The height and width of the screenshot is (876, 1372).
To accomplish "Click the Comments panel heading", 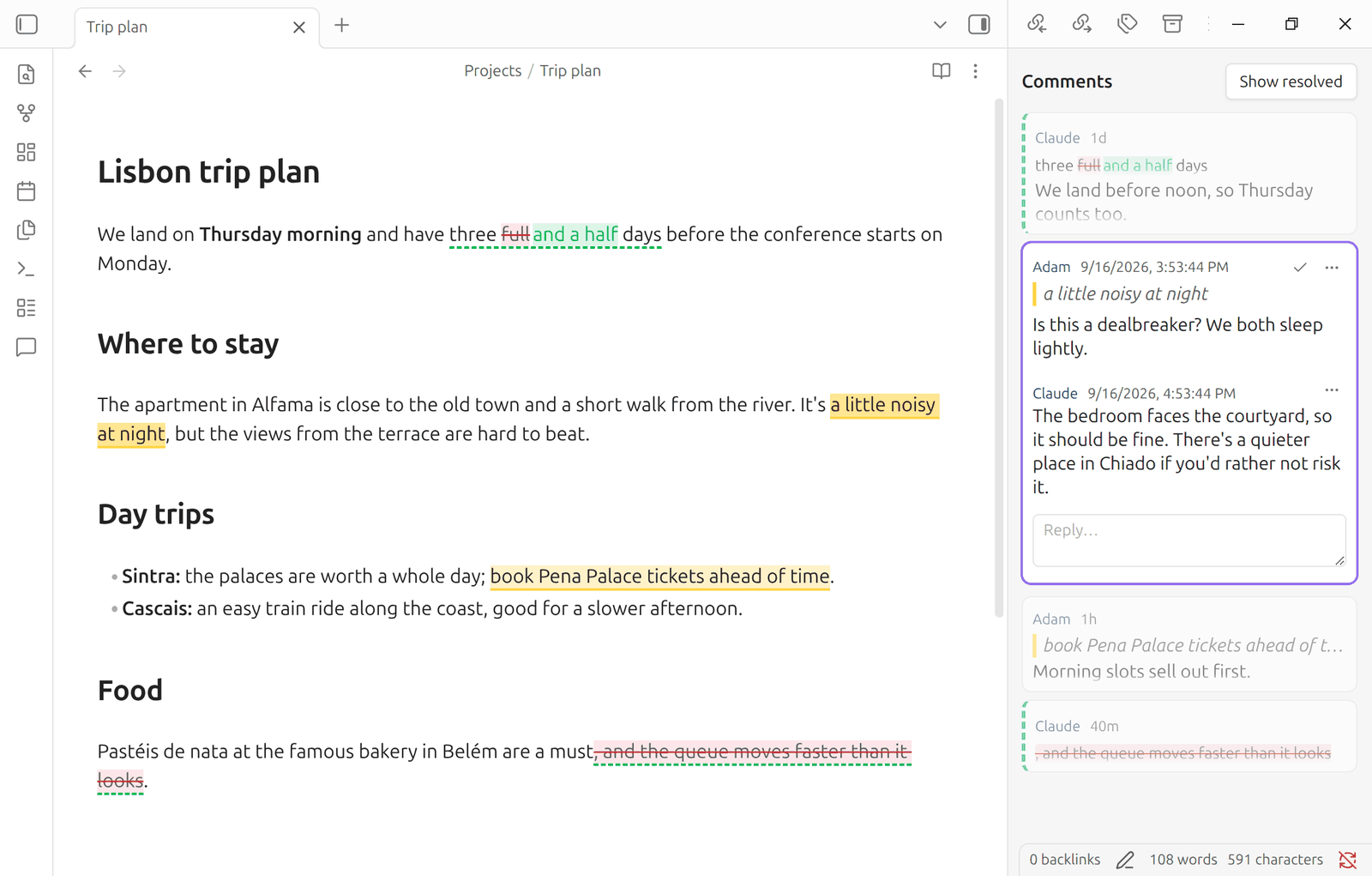I will pyautogui.click(x=1067, y=82).
